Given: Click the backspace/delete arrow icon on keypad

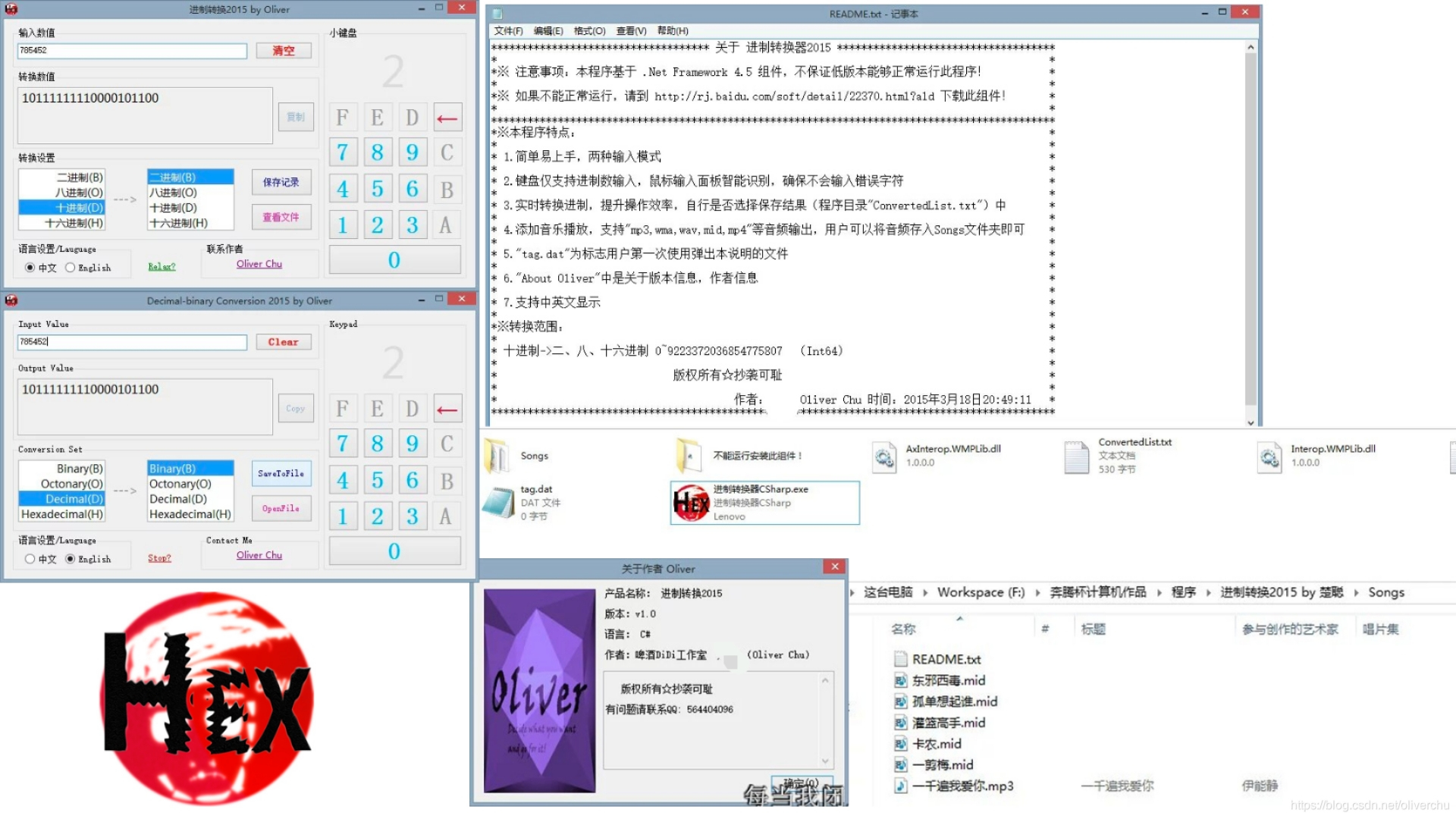Looking at the screenshot, I should coord(448,117).
